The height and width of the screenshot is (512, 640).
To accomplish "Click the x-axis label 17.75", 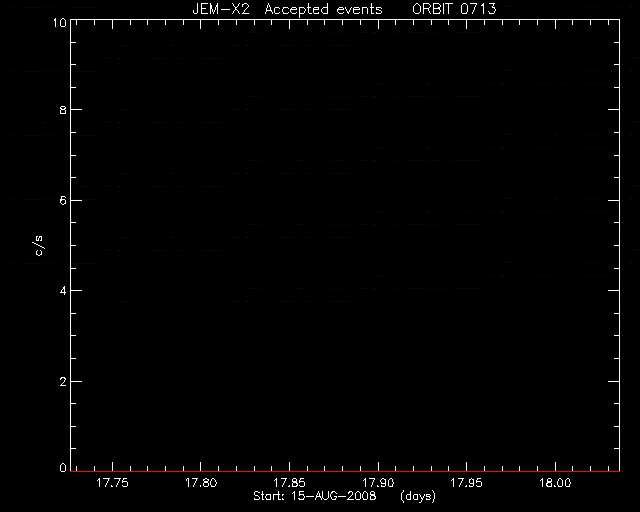I will point(112,483).
